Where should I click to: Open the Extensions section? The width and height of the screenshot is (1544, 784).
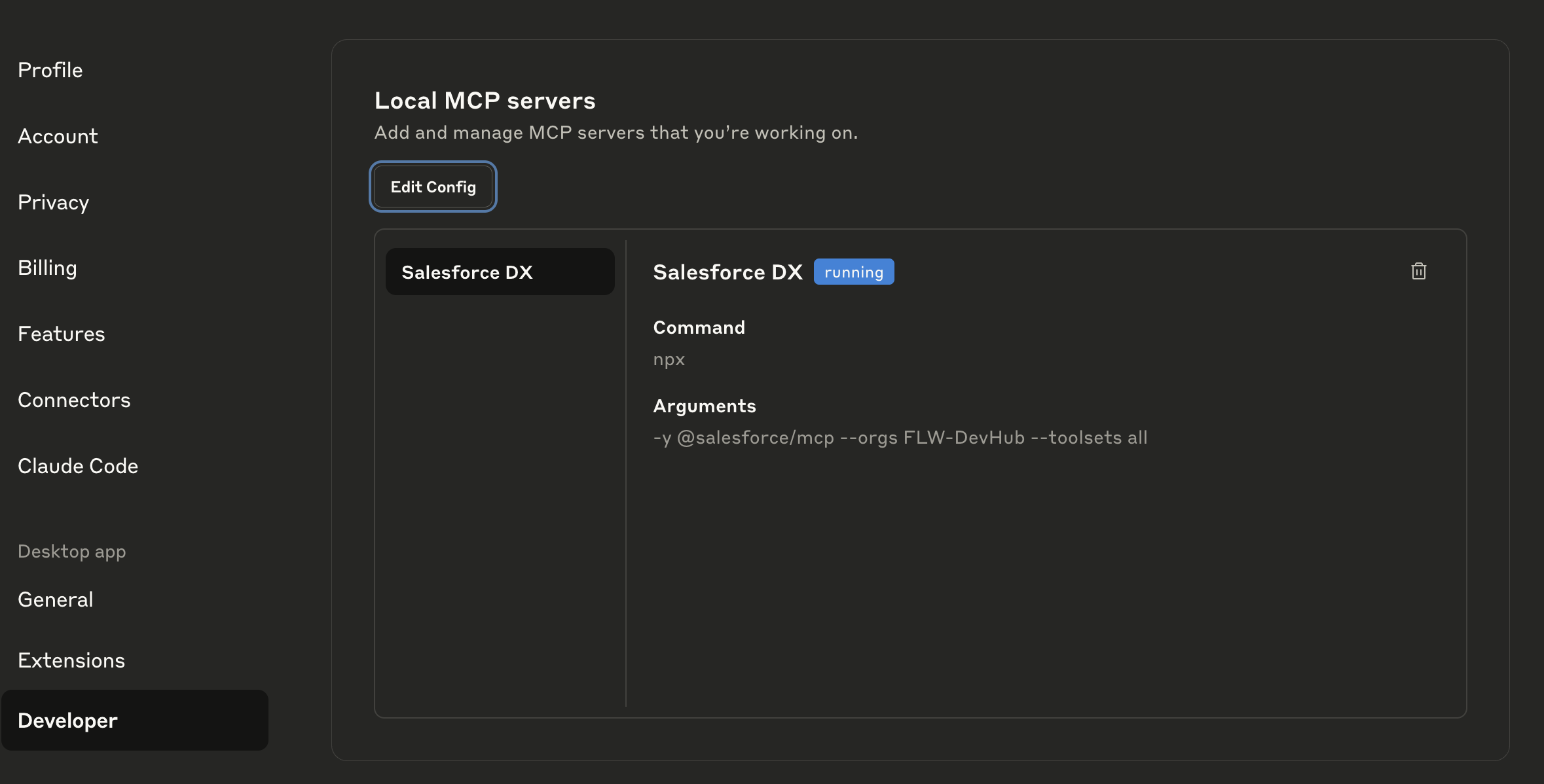click(x=71, y=660)
